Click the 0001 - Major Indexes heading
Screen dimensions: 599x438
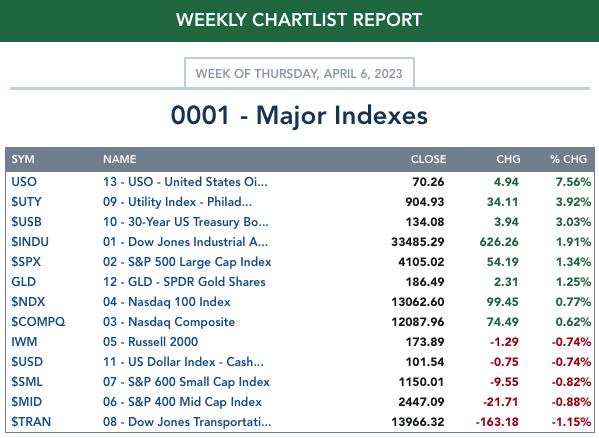tap(299, 115)
